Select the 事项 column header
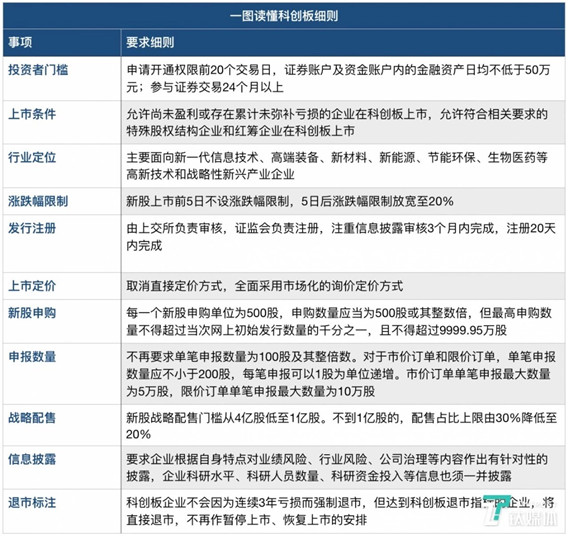This screenshot has width=568, height=536. pos(20,42)
